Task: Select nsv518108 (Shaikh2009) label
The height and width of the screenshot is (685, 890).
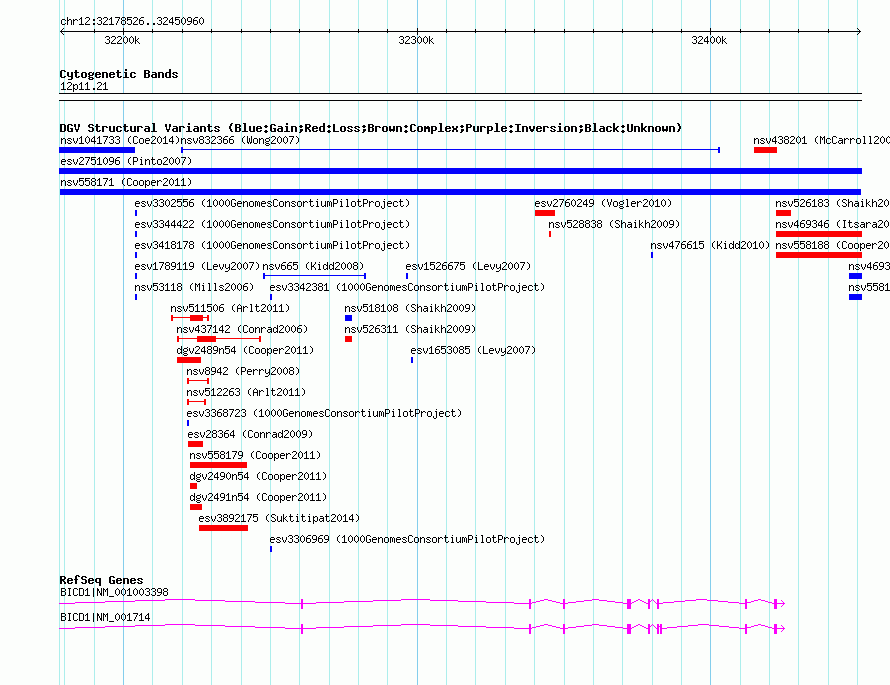Action: point(410,308)
